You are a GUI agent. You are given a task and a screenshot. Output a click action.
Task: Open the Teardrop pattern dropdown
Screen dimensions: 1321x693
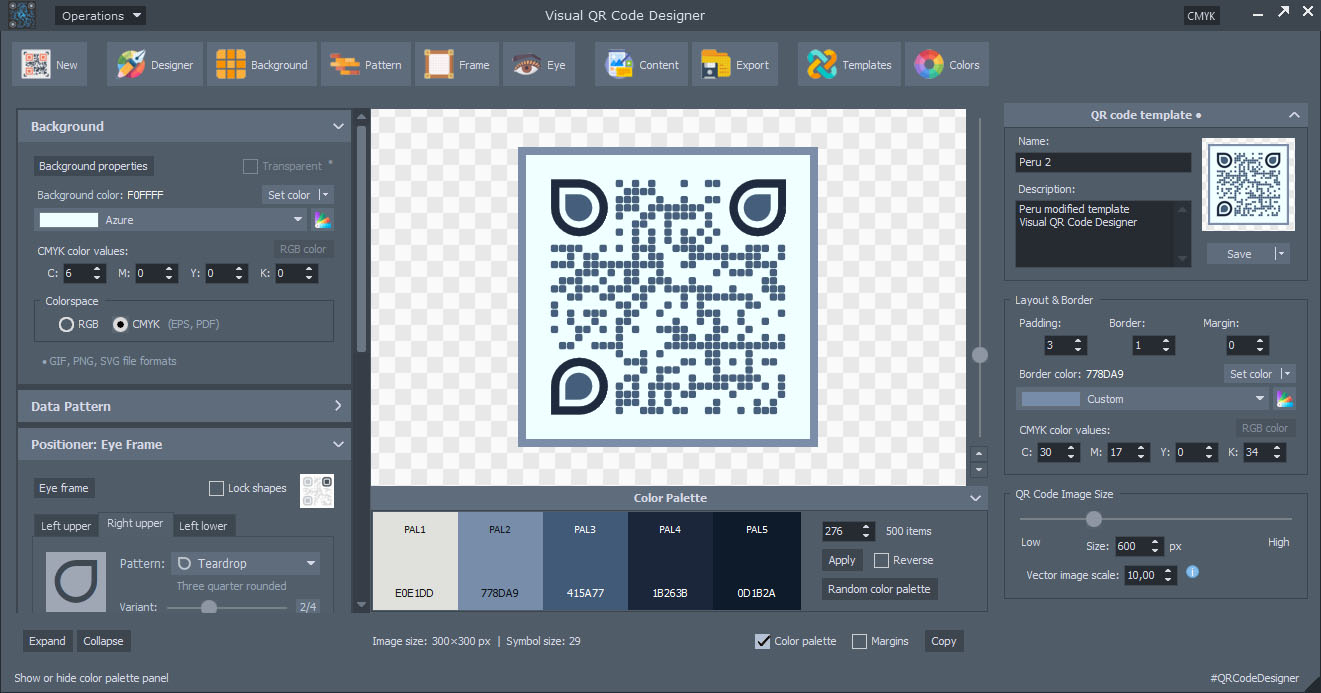click(x=245, y=563)
